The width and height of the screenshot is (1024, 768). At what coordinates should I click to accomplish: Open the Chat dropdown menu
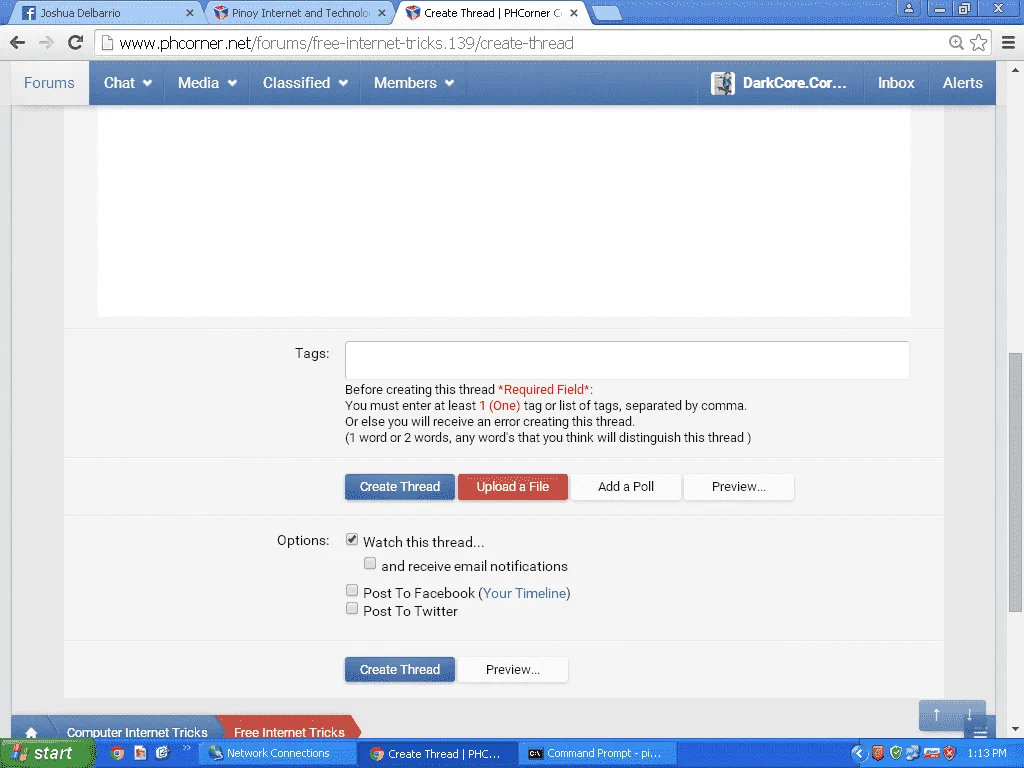pos(127,83)
